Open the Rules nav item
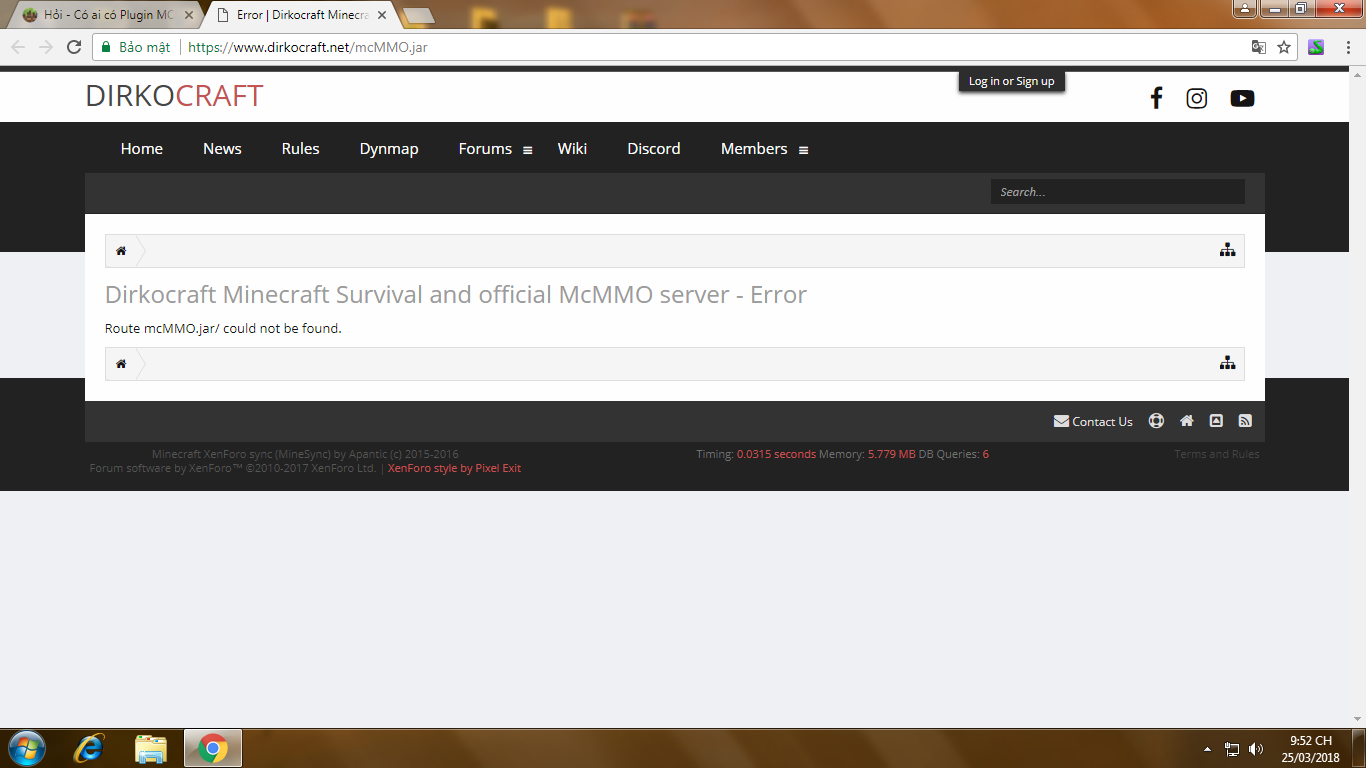The height and width of the screenshot is (768, 1366). point(301,148)
